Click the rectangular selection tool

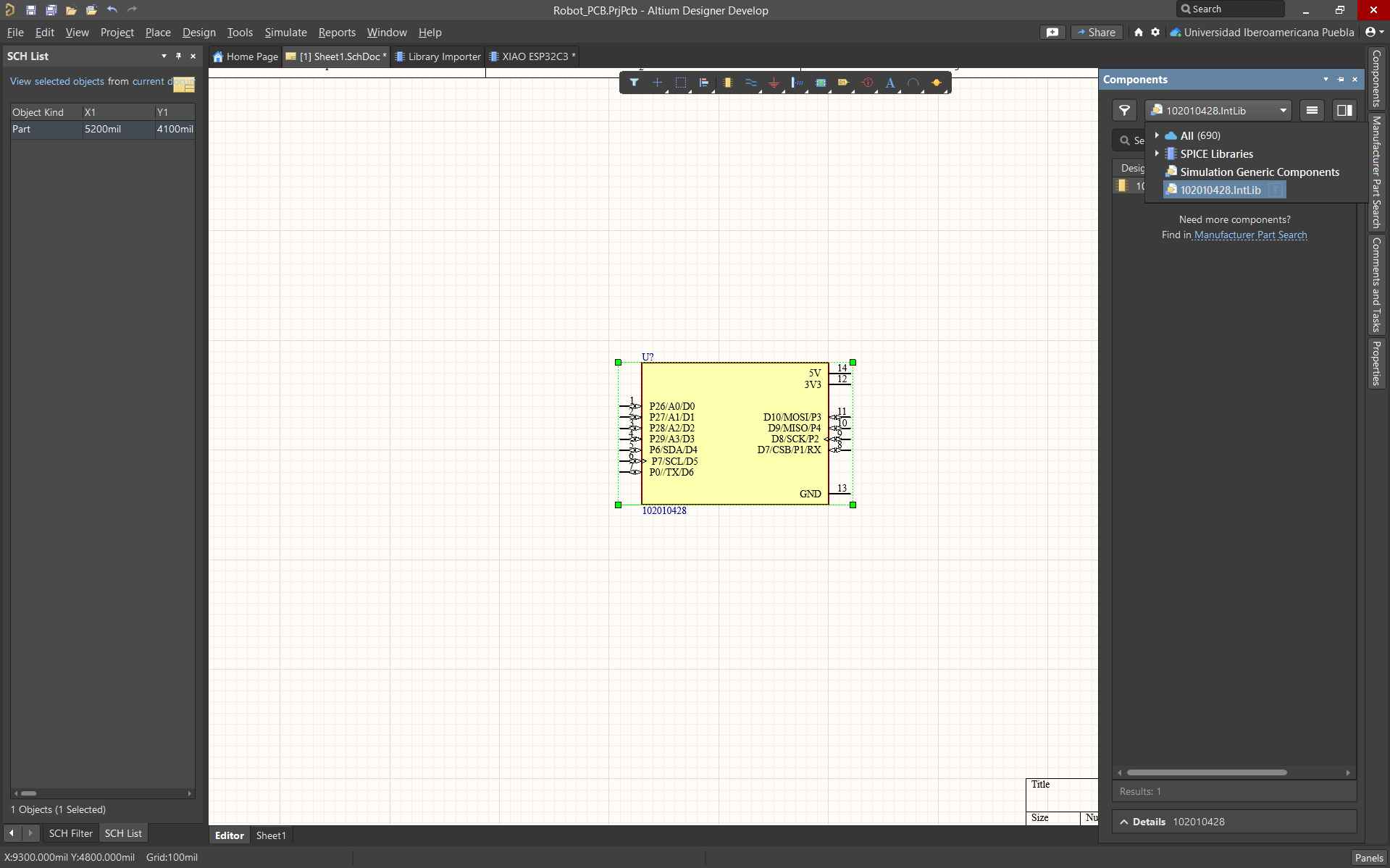click(680, 83)
